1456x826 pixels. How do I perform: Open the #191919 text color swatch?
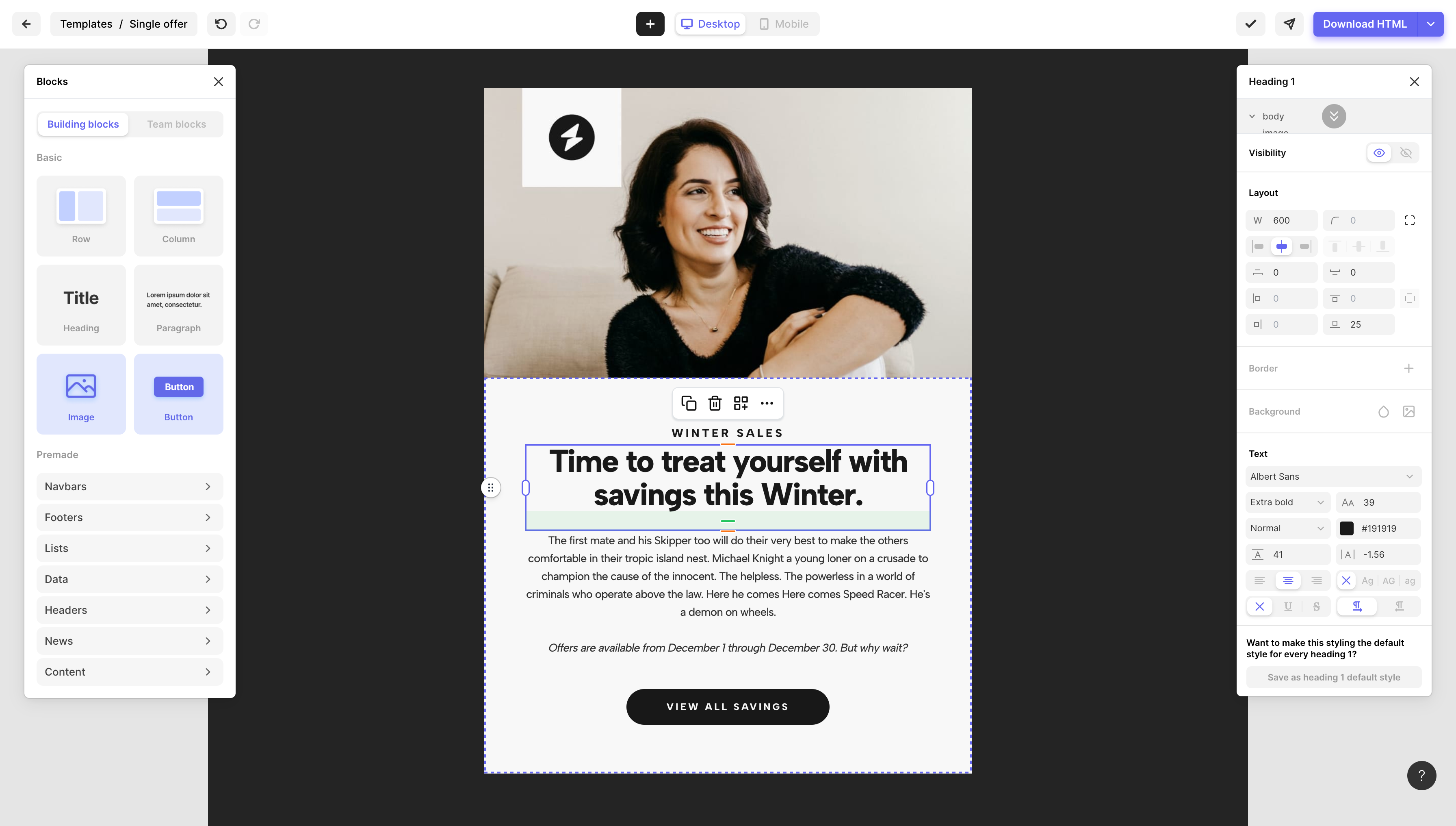coord(1347,528)
